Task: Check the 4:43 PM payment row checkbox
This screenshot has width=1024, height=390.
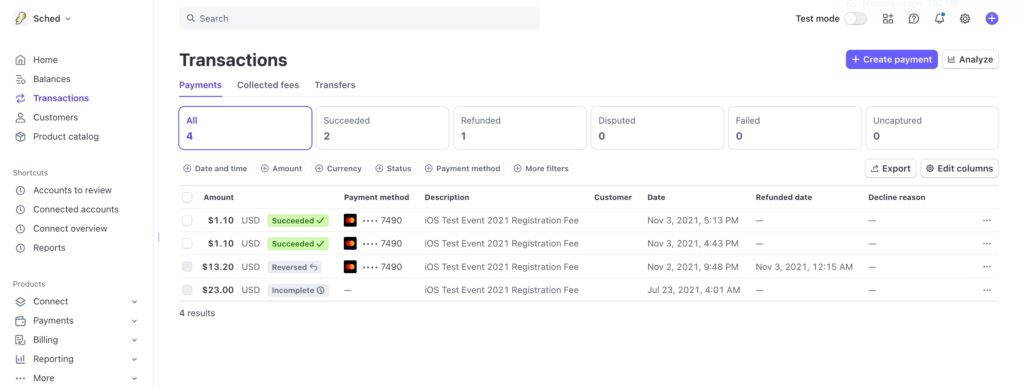Action: pyautogui.click(x=187, y=244)
